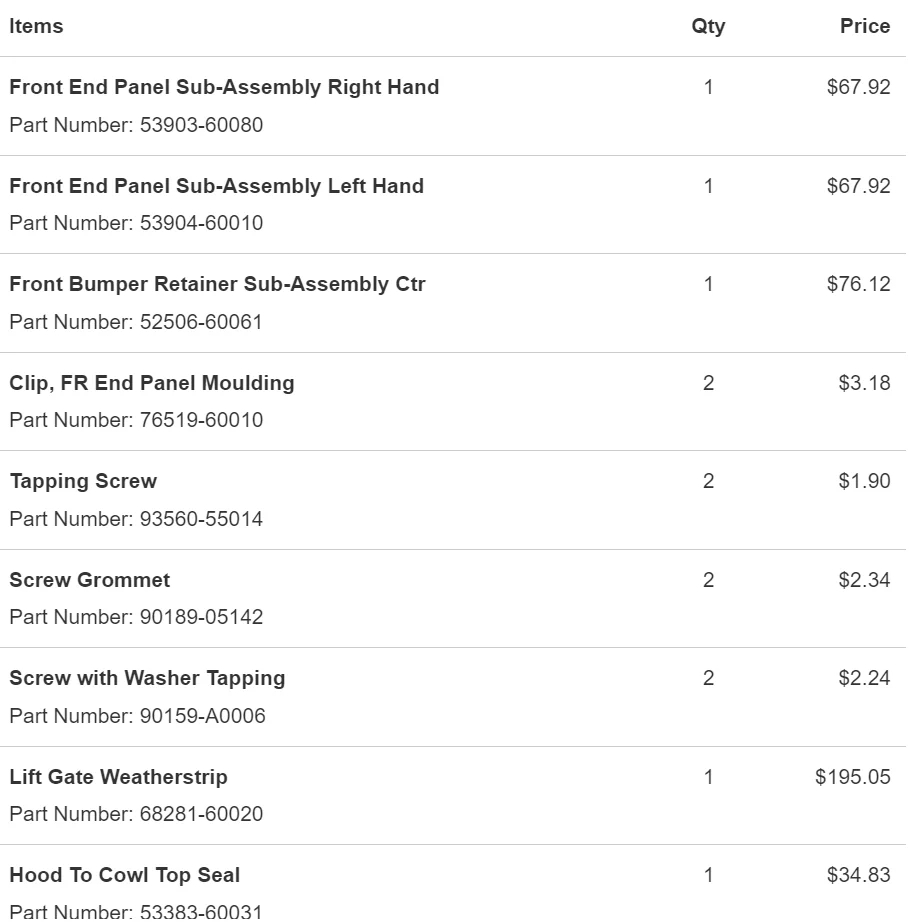
Task: Select Hood To Cowl Top Seal item
Action: [125, 876]
